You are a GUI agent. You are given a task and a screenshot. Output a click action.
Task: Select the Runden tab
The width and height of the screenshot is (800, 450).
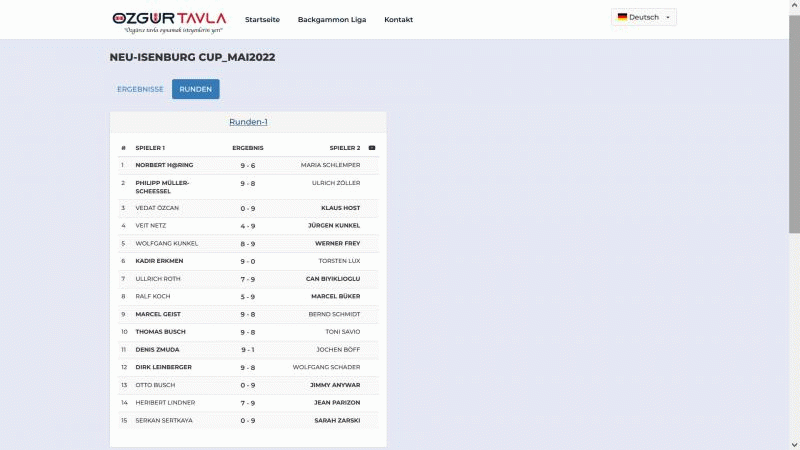point(195,89)
